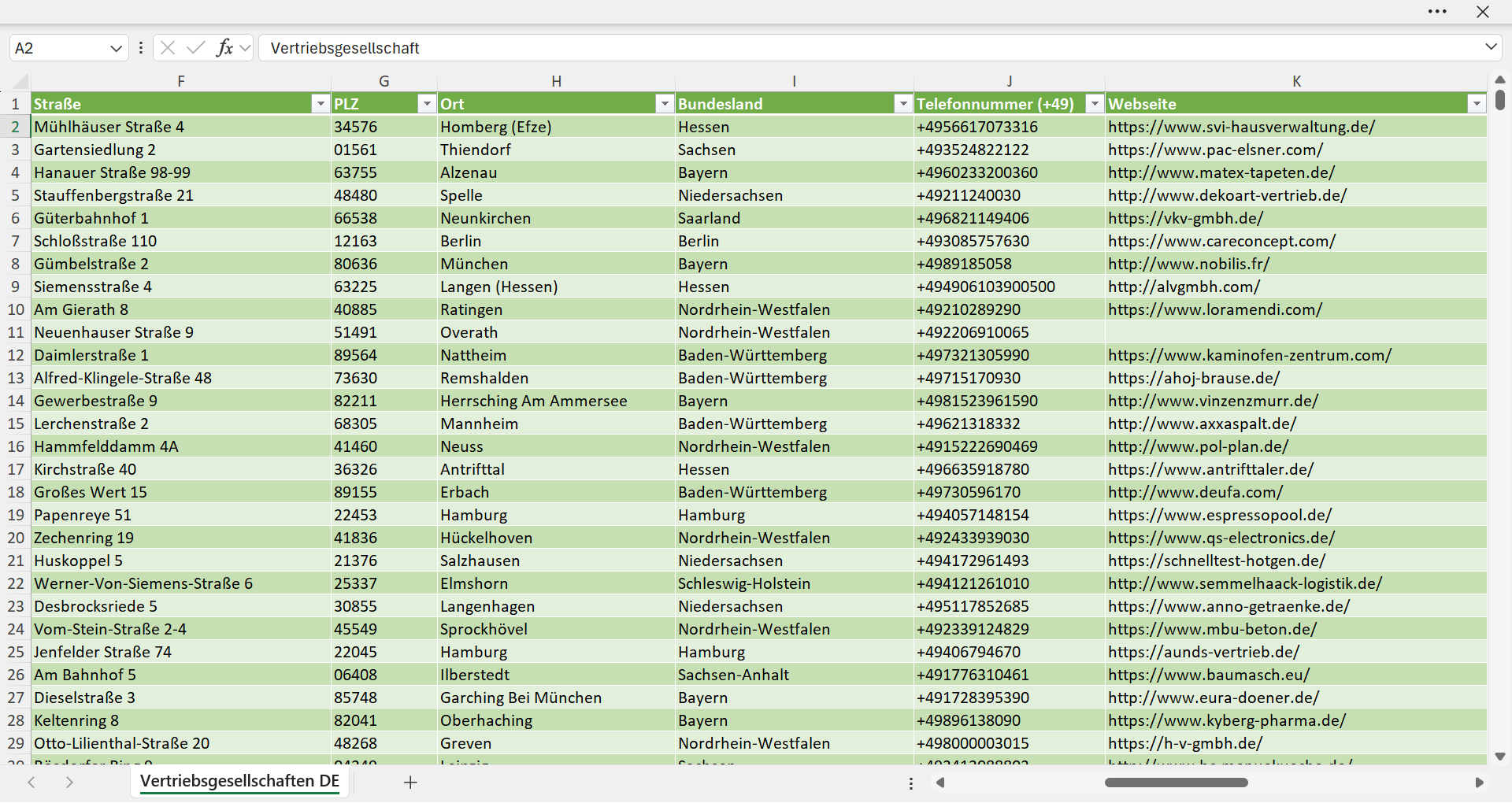Click the horizontal scrollbar thumb

click(x=1176, y=783)
